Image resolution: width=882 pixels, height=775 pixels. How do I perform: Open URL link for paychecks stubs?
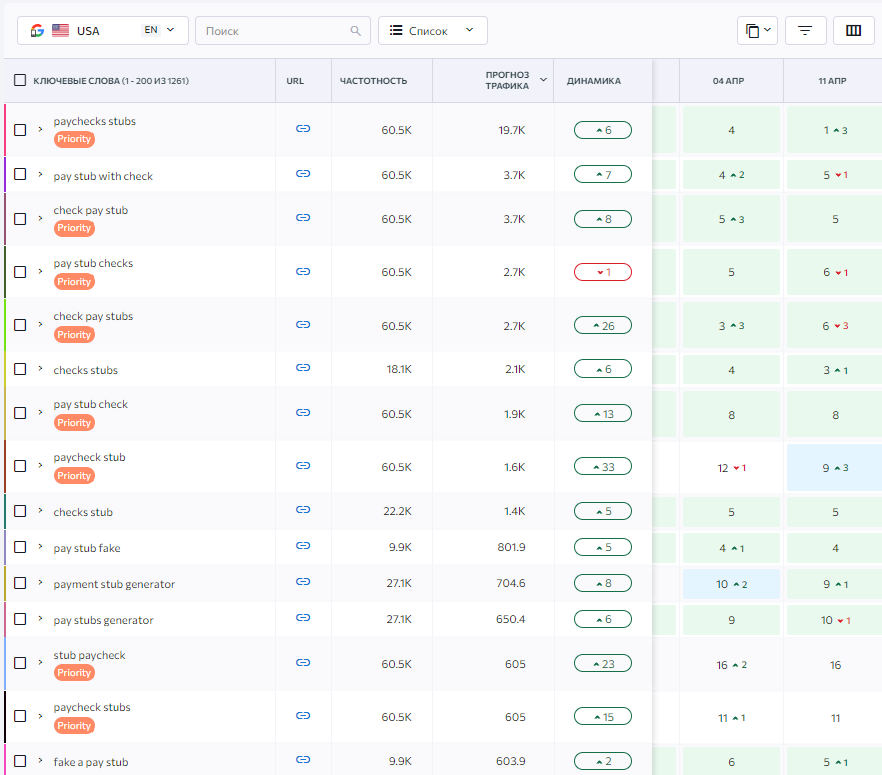tap(303, 129)
